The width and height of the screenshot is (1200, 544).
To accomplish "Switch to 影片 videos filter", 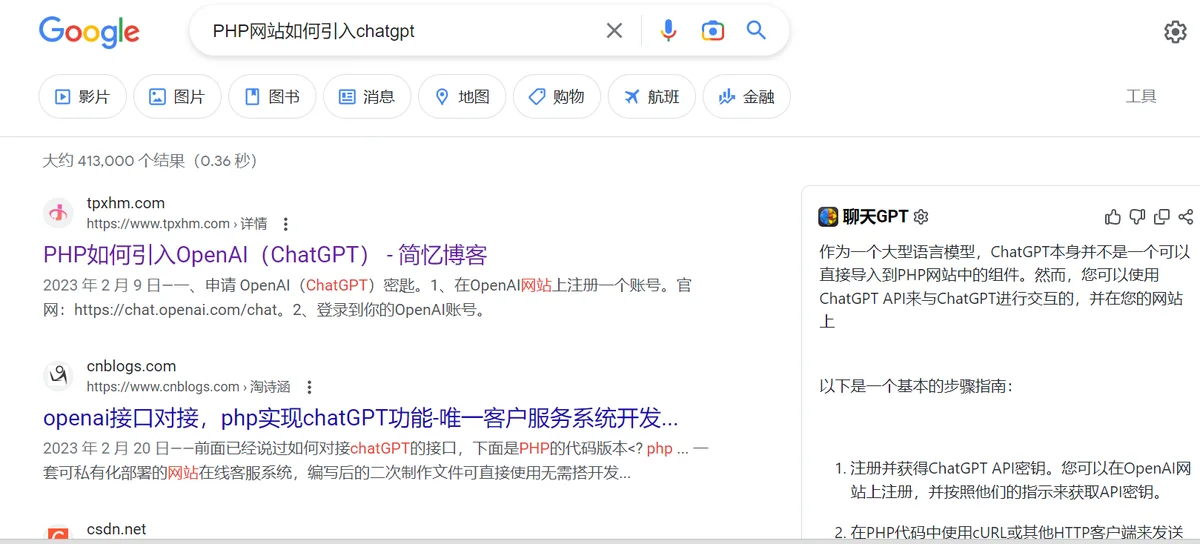I will click(82, 97).
